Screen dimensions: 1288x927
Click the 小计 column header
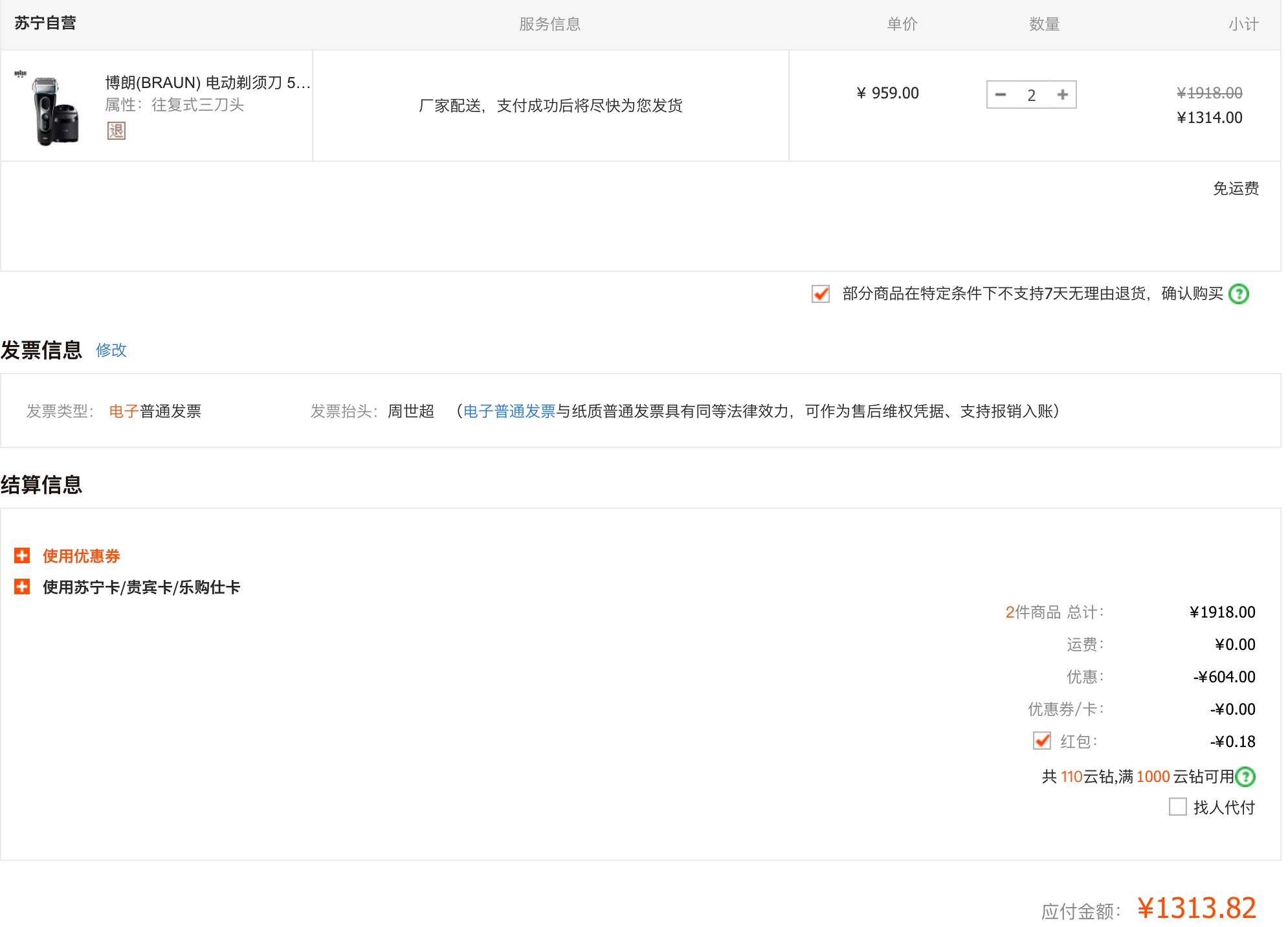(1243, 24)
